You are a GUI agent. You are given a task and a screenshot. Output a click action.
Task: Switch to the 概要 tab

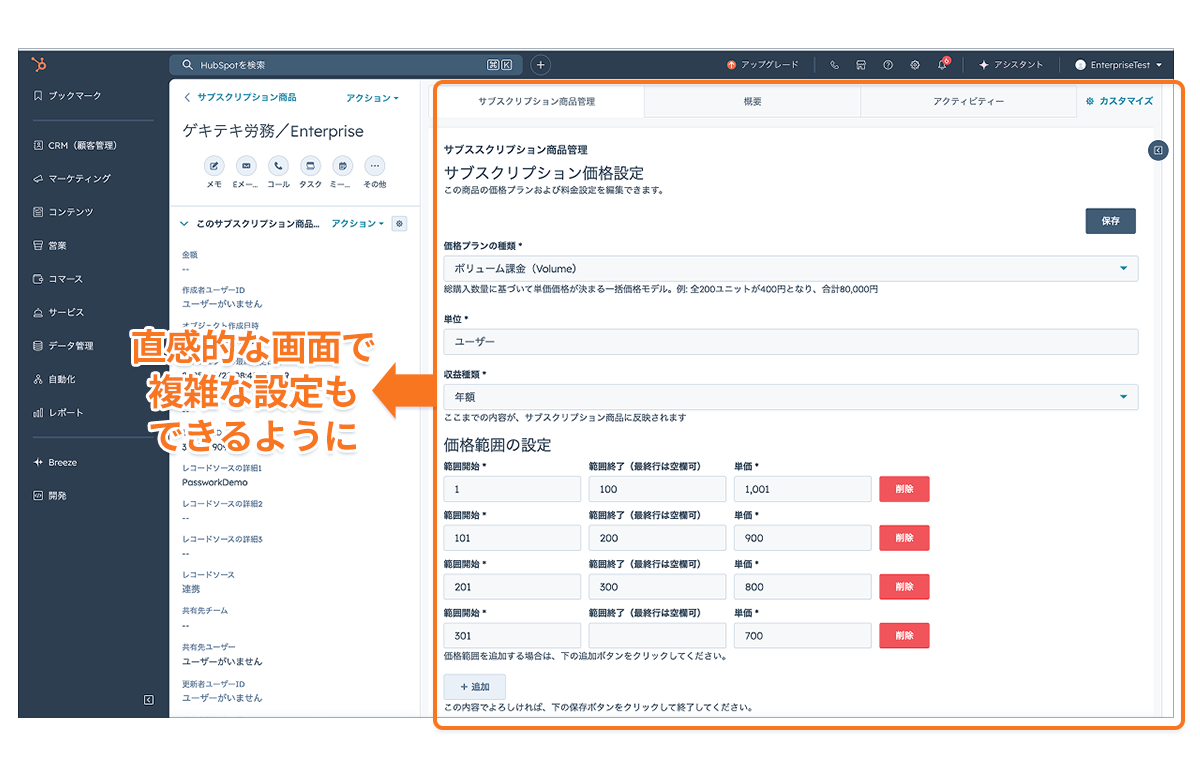752,101
